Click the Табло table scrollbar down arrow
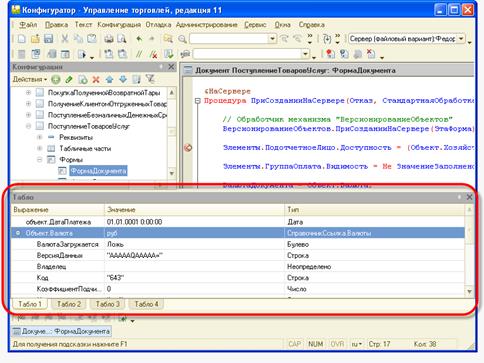This screenshot has height=363, width=484. (x=469, y=292)
